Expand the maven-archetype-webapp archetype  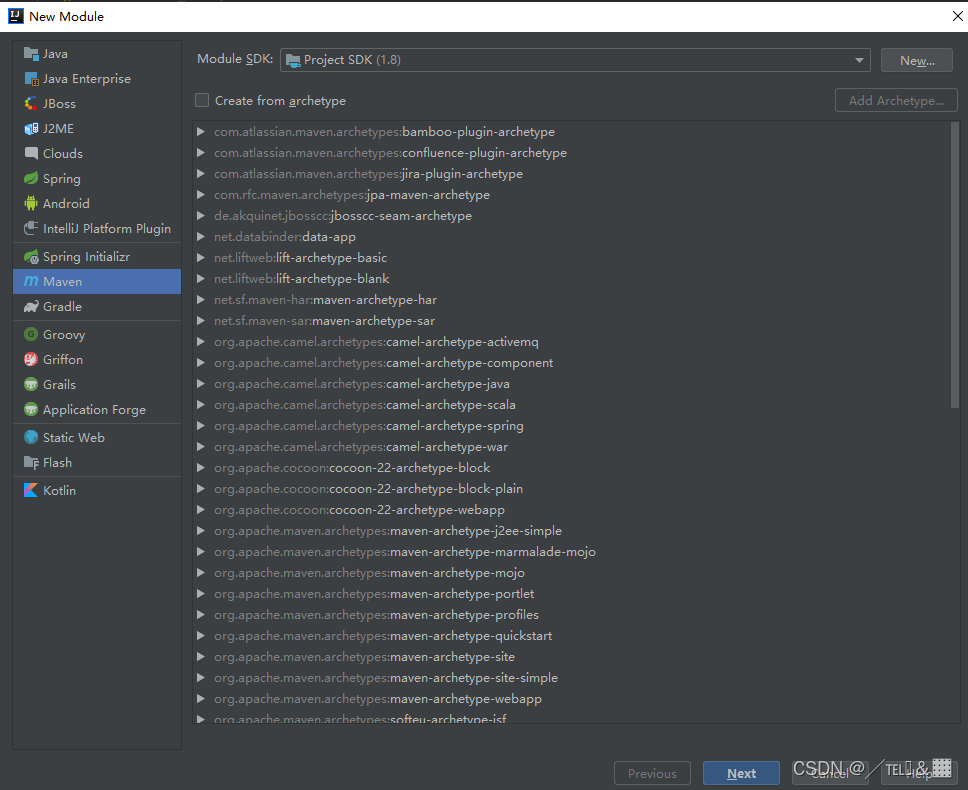[200, 699]
